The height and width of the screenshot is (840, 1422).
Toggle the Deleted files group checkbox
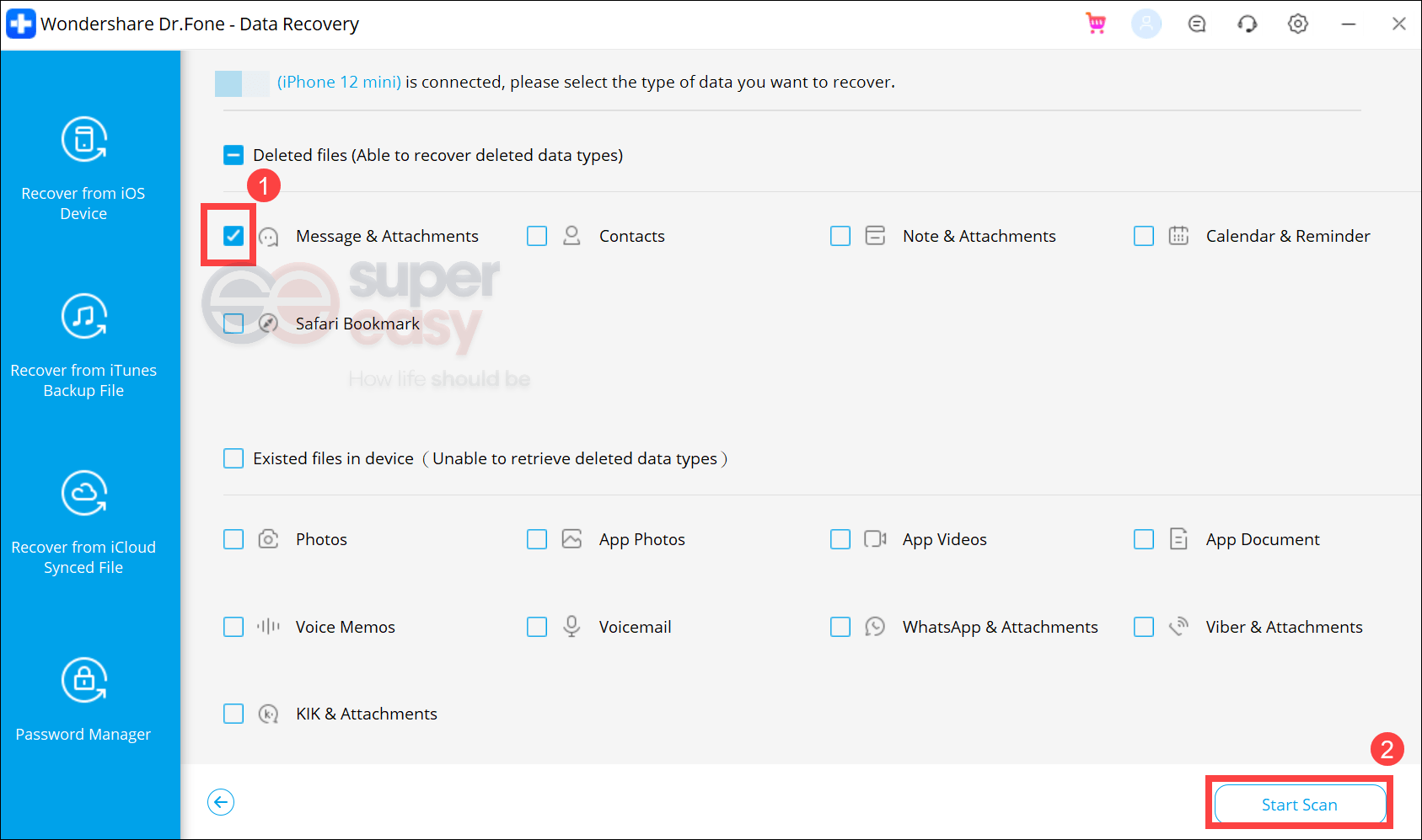(233, 155)
